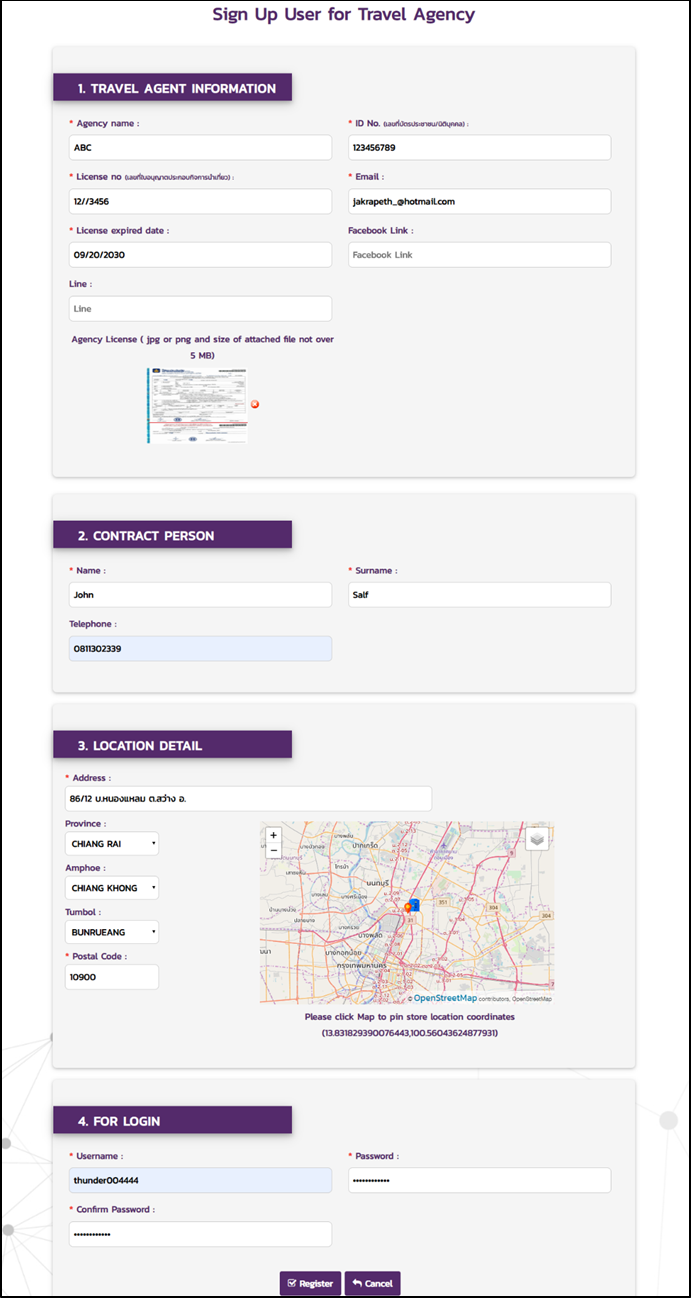Open the Province dropdown showing CHIANG RAI
This screenshot has height=1299, width=691.
tap(112, 844)
